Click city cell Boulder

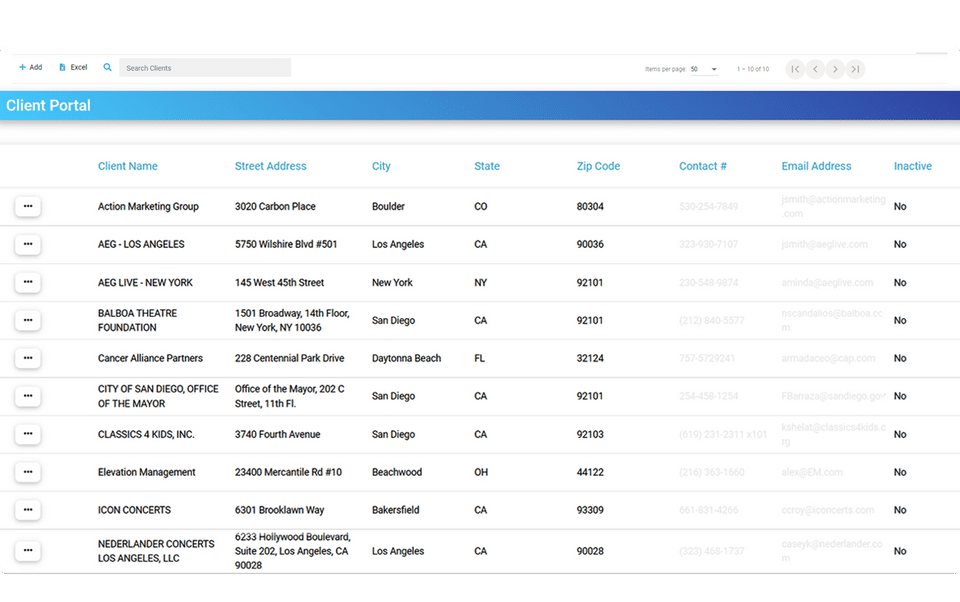pos(388,206)
